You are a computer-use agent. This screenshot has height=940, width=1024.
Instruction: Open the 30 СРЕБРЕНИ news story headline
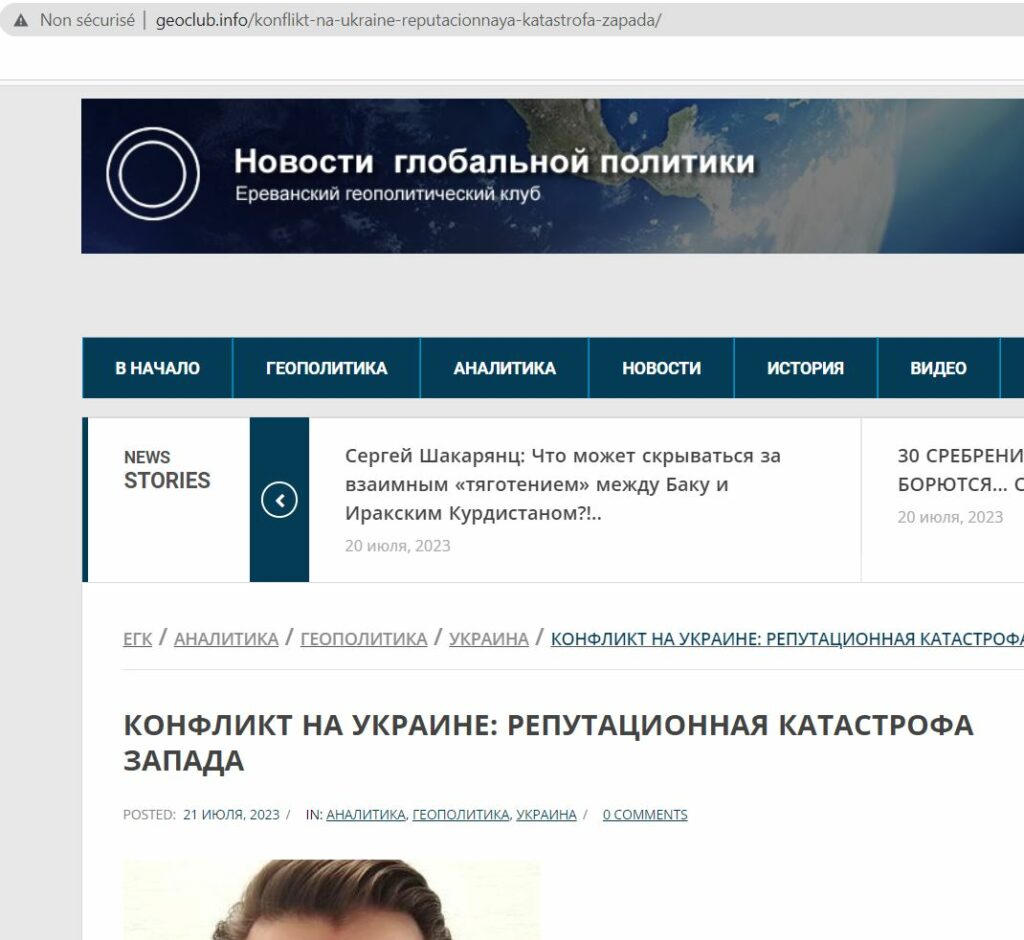(961, 470)
